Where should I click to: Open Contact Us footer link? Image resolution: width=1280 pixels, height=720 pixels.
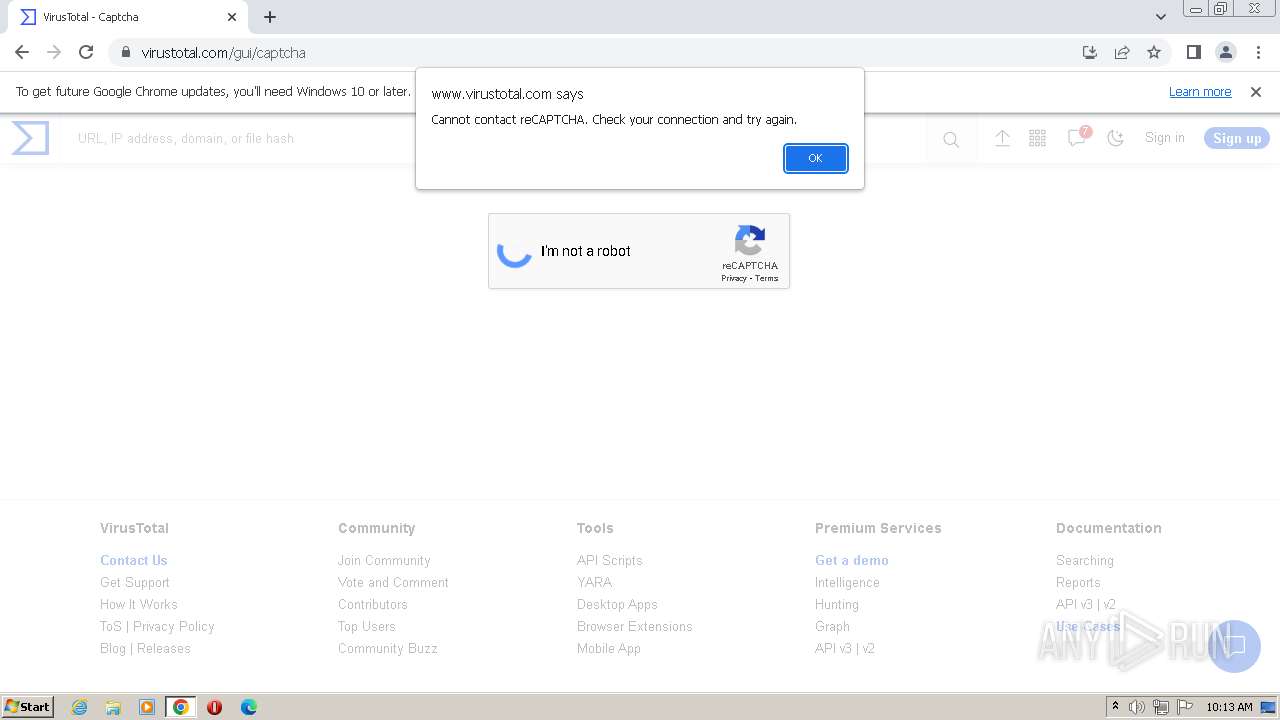click(134, 561)
